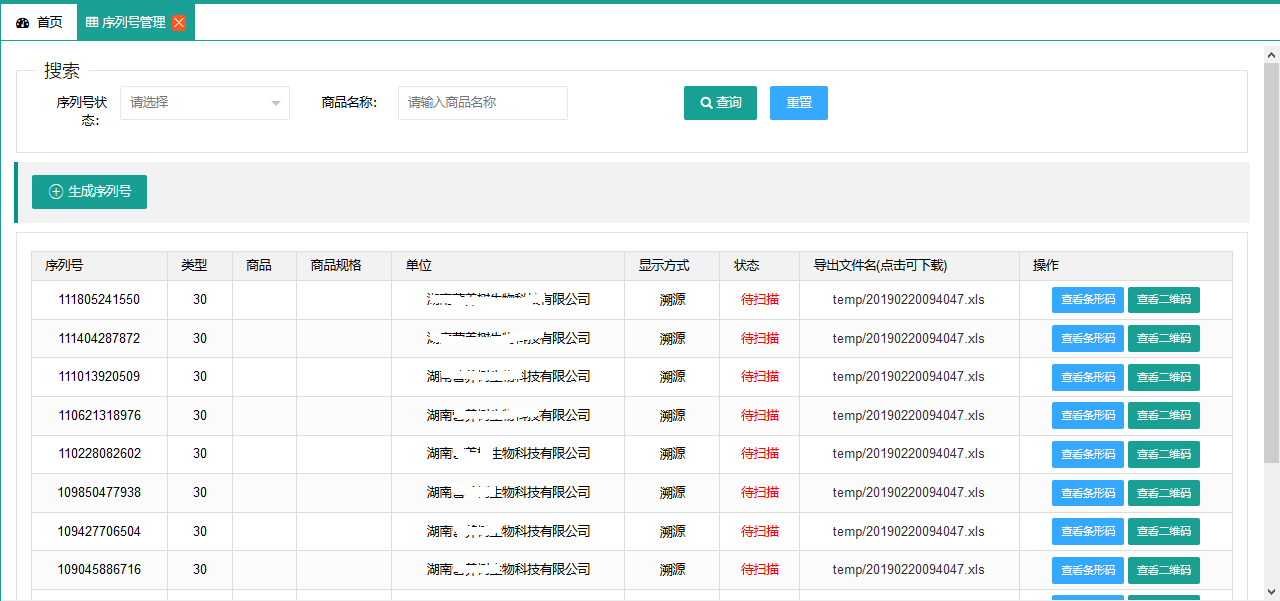Click the table icon on 序列号管理 tab

click(x=92, y=23)
